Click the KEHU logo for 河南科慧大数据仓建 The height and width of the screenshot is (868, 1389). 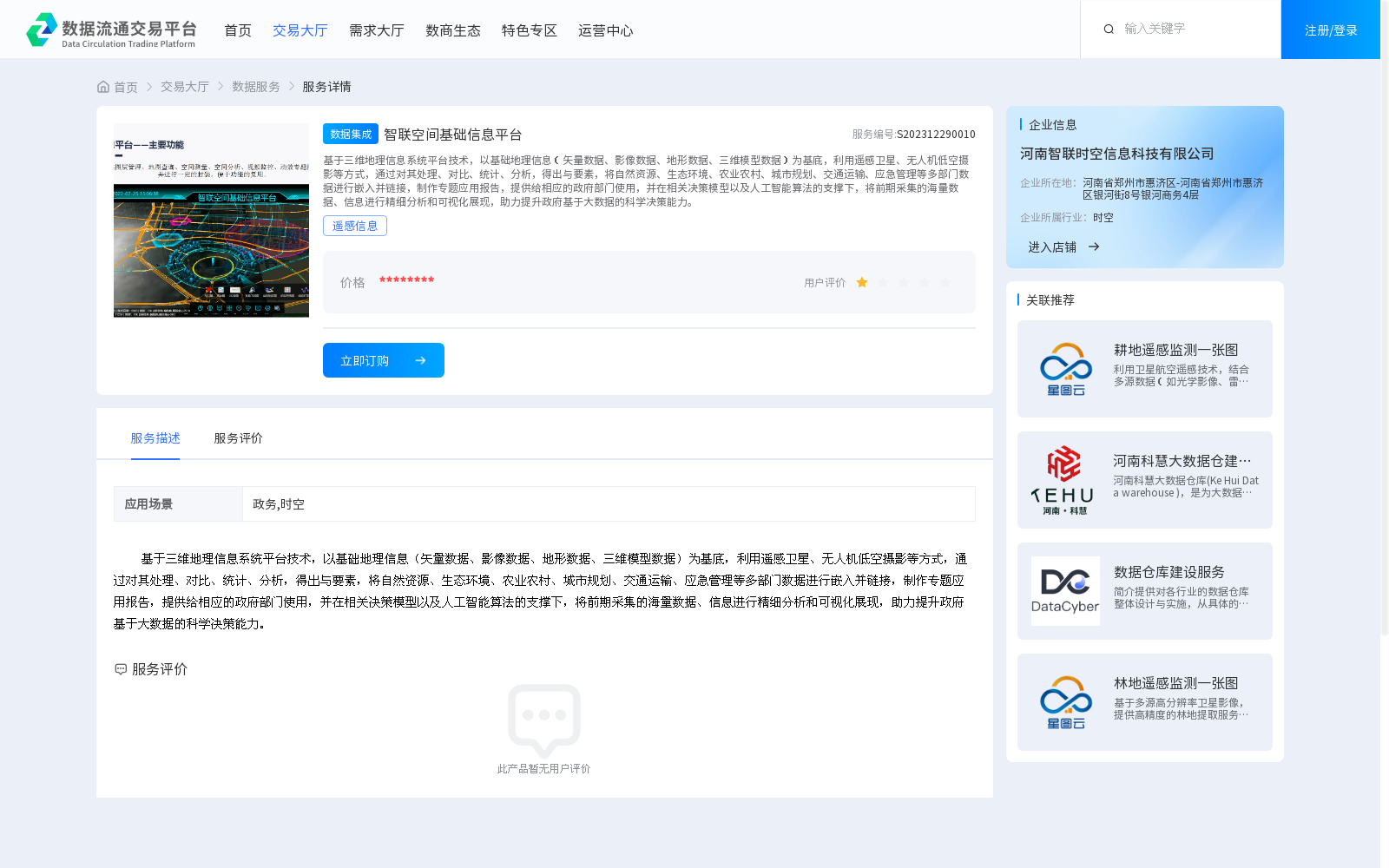(1065, 480)
